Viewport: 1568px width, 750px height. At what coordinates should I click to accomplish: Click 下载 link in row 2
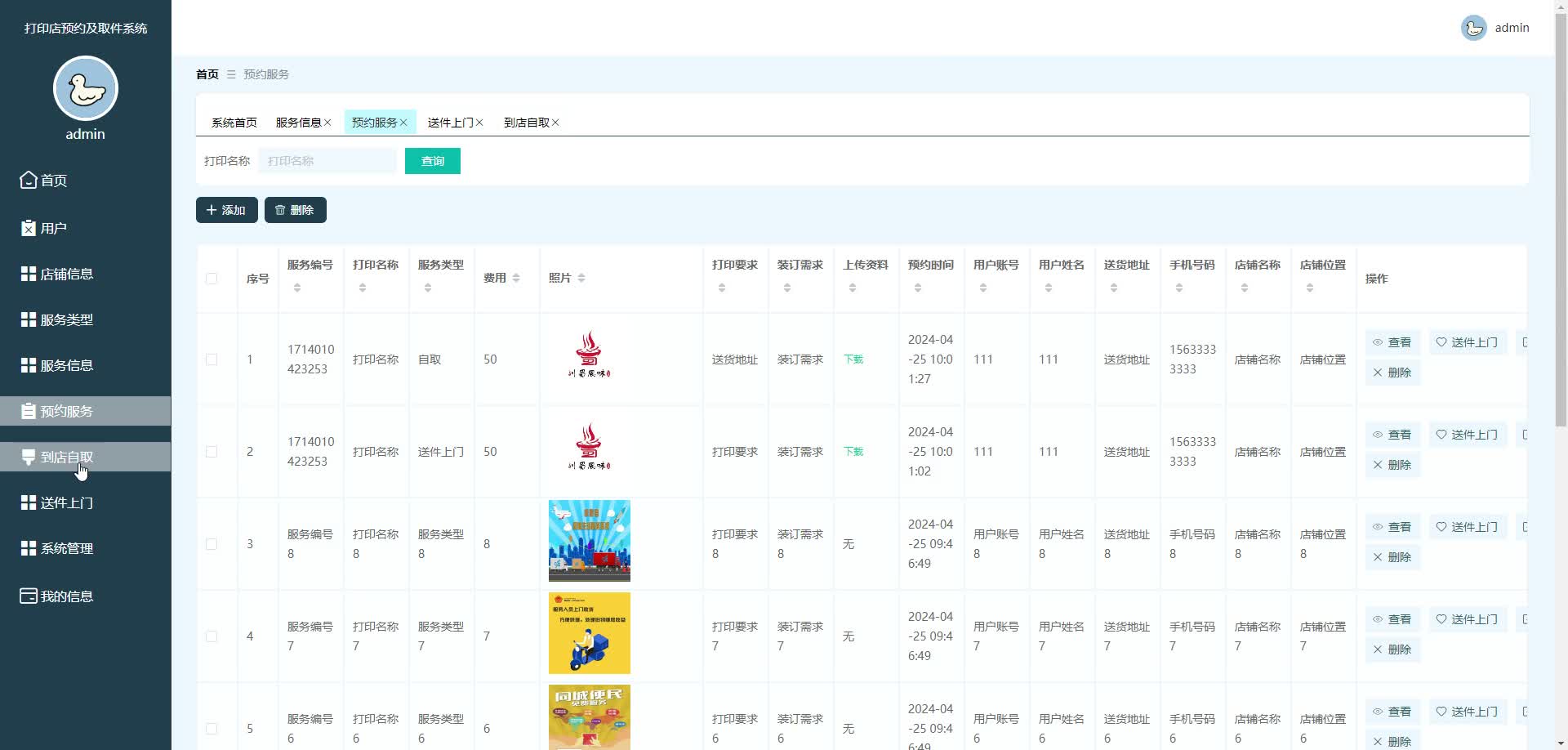tap(853, 452)
